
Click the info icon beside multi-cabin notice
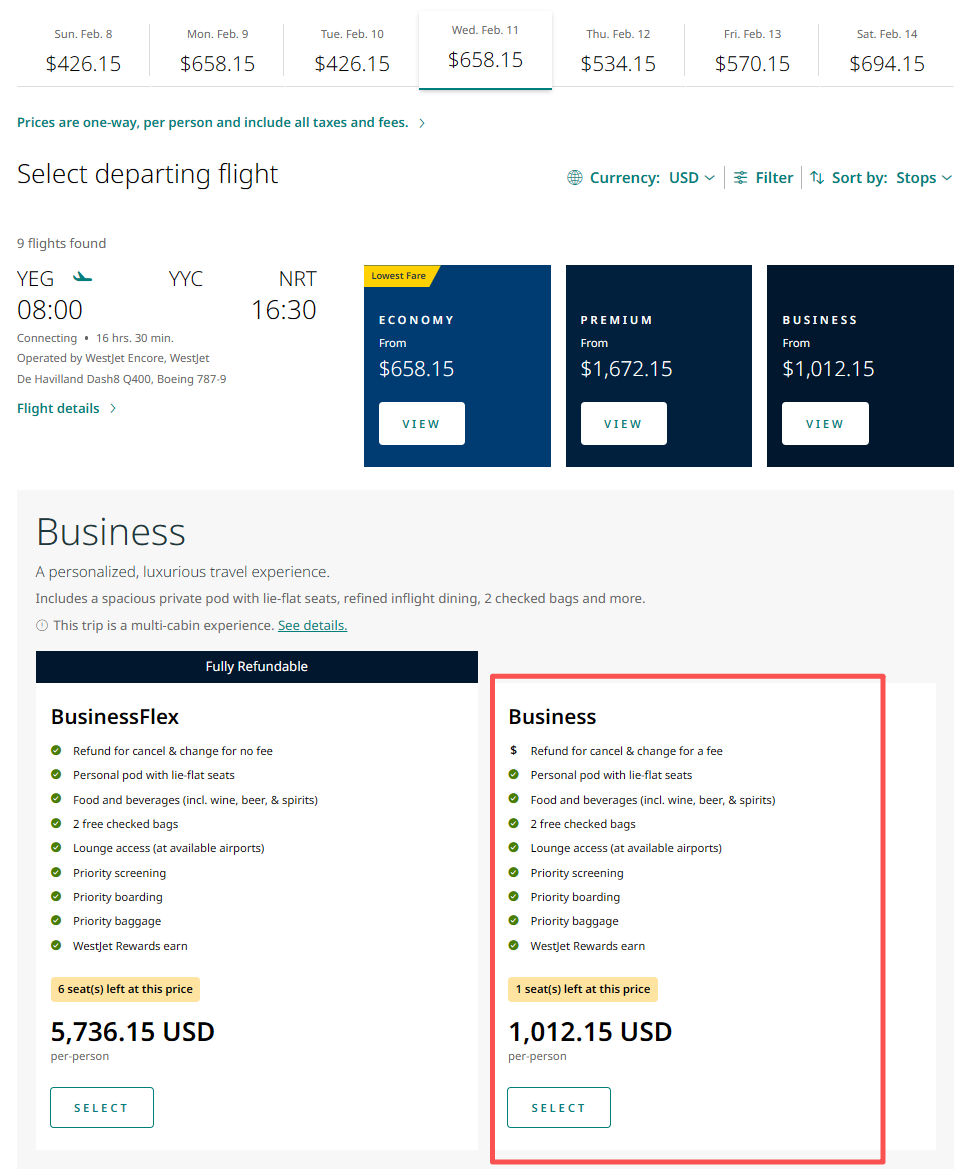click(x=42, y=626)
